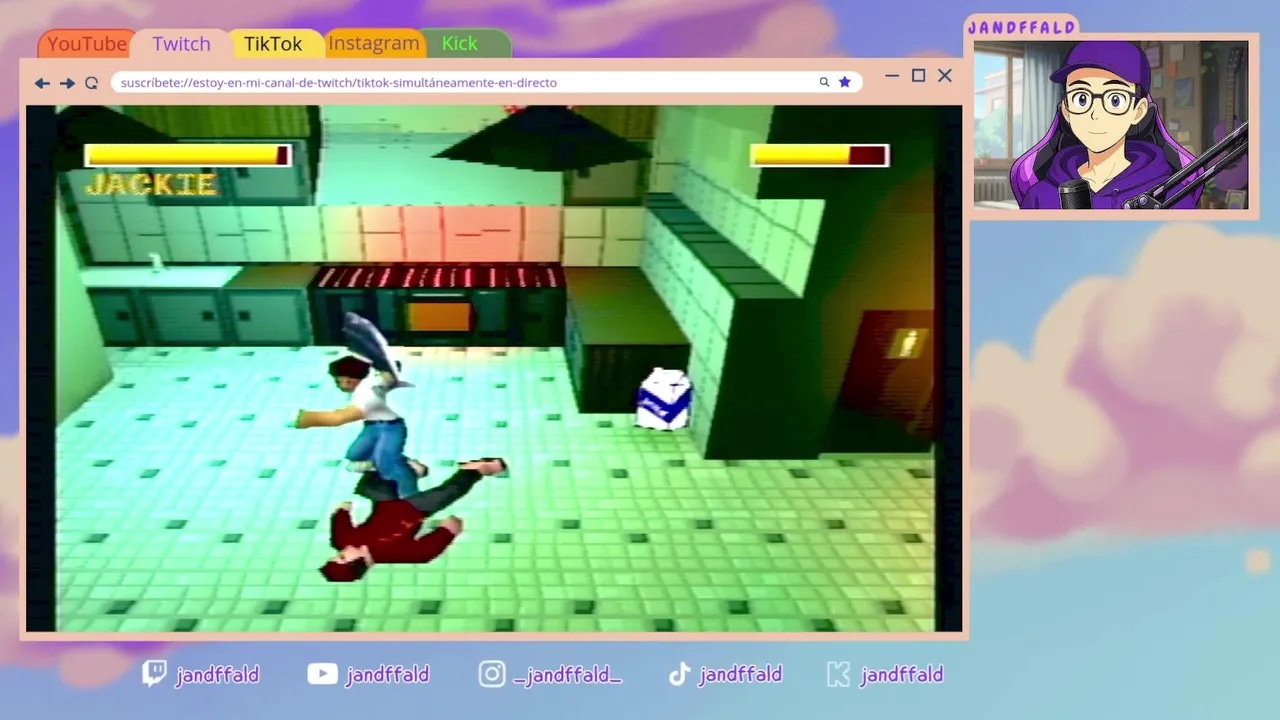Click the JANDFFALD title above the webcam

(1022, 28)
